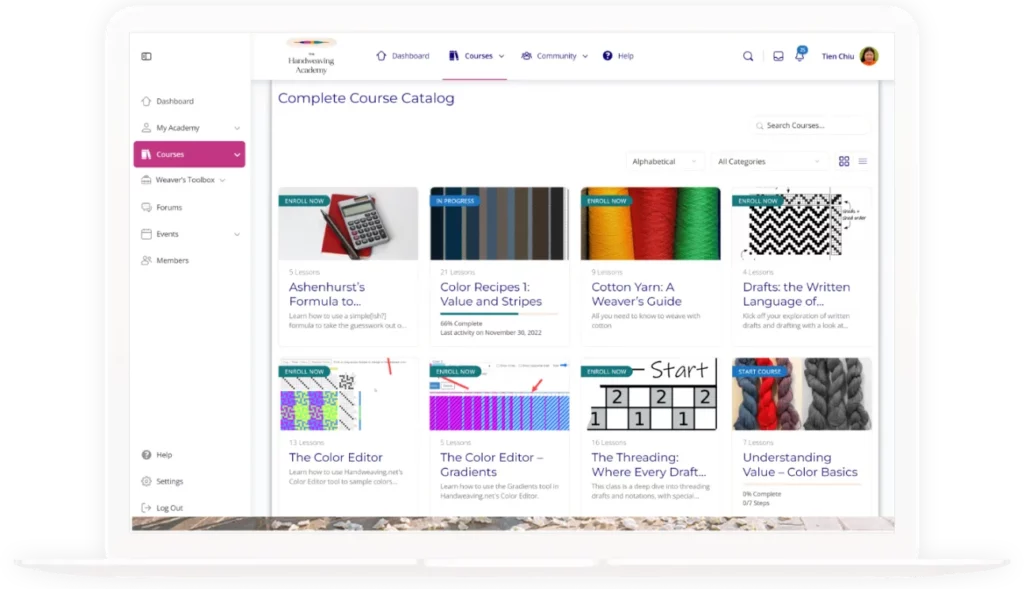Select Dashboard in the top navigation
The width and height of the screenshot is (1024, 589).
pos(403,56)
